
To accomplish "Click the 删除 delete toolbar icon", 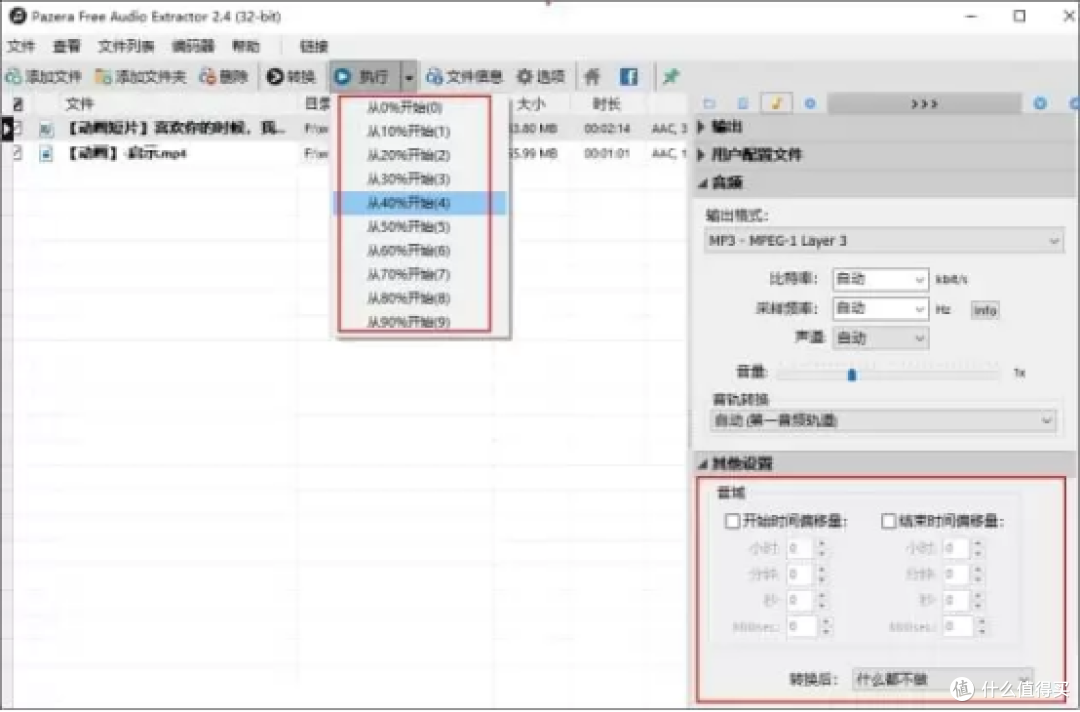I will tap(207, 76).
